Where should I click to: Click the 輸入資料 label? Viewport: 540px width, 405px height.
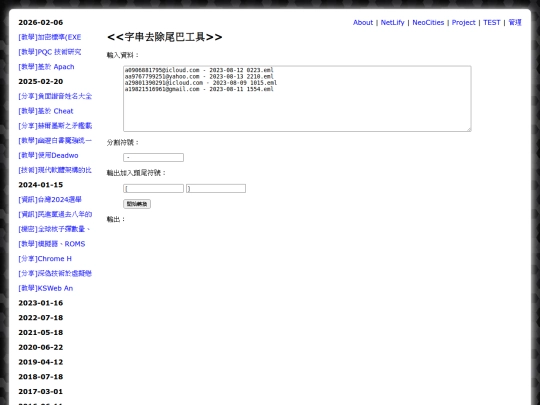coord(123,55)
